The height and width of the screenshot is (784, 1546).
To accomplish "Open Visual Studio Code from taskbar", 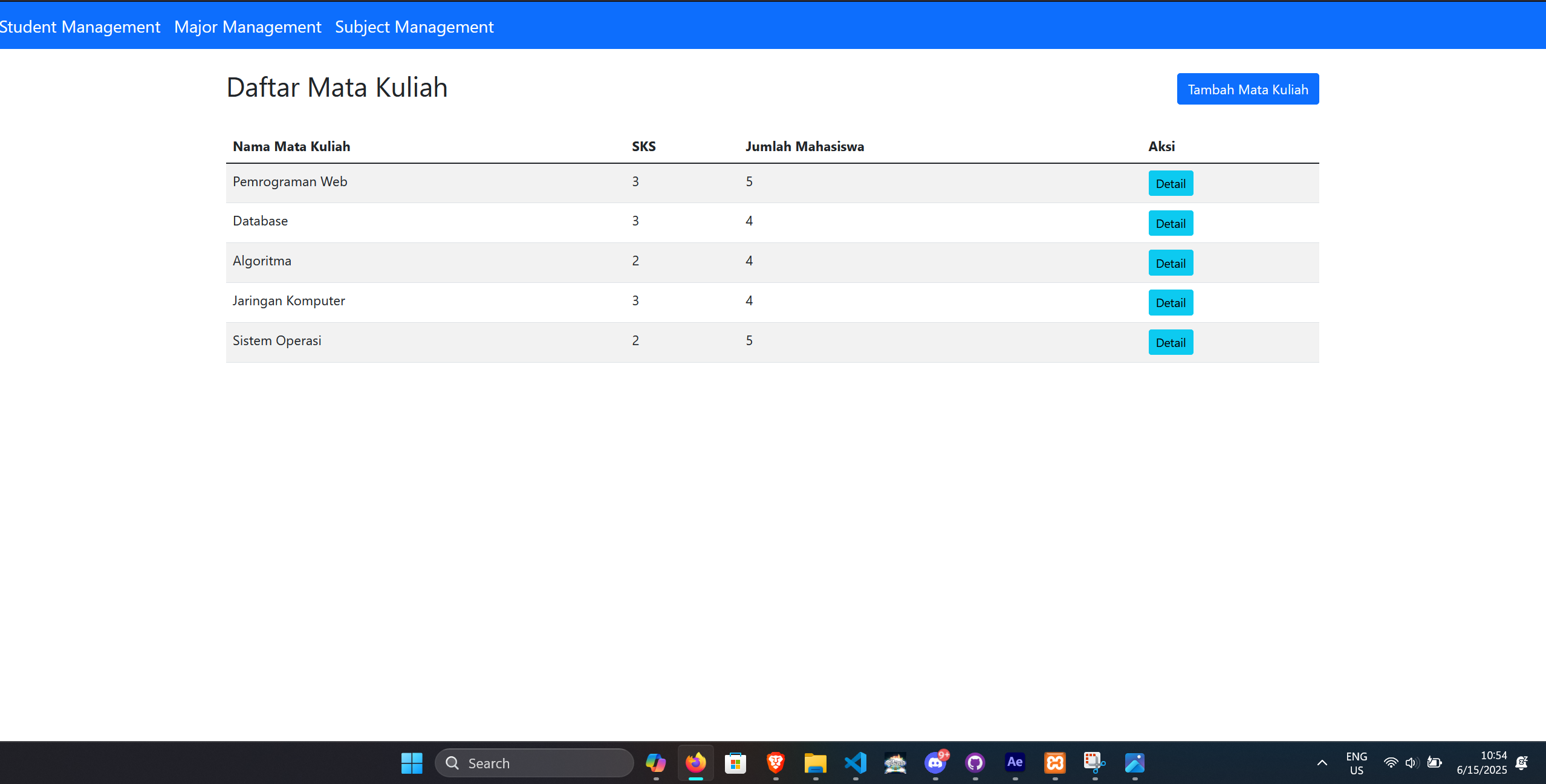I will (x=856, y=763).
